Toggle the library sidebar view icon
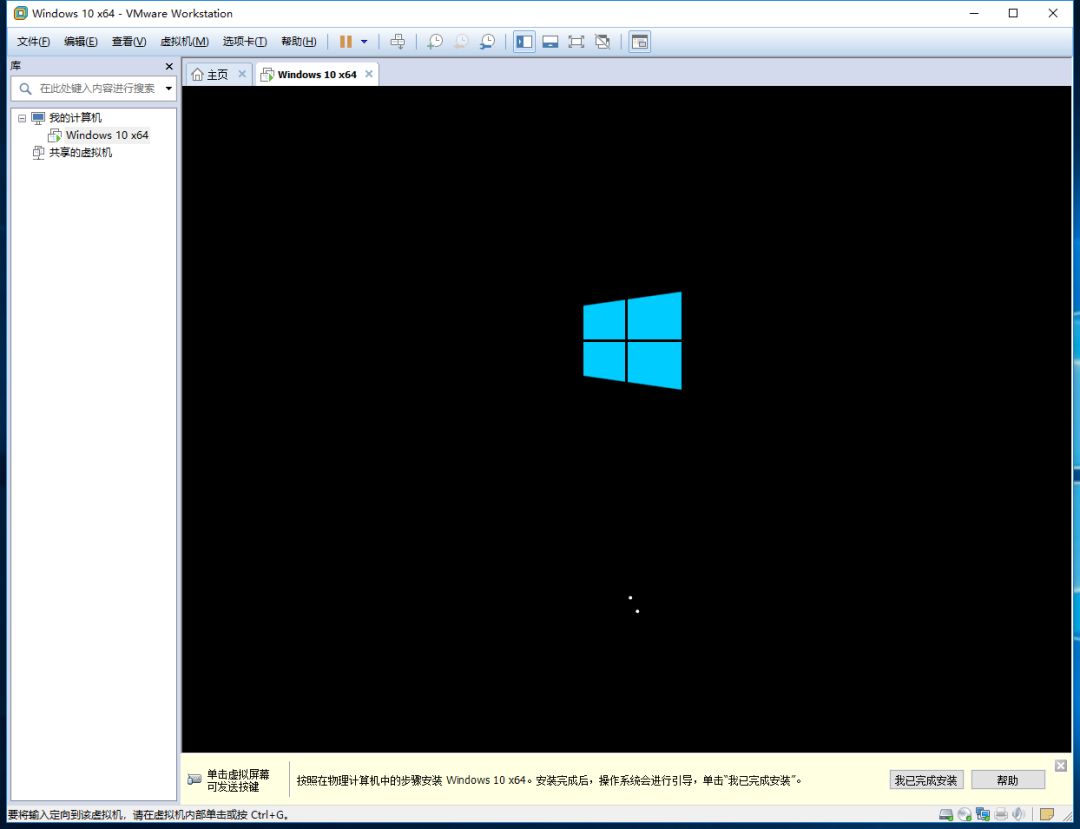1080x829 pixels. tap(523, 42)
